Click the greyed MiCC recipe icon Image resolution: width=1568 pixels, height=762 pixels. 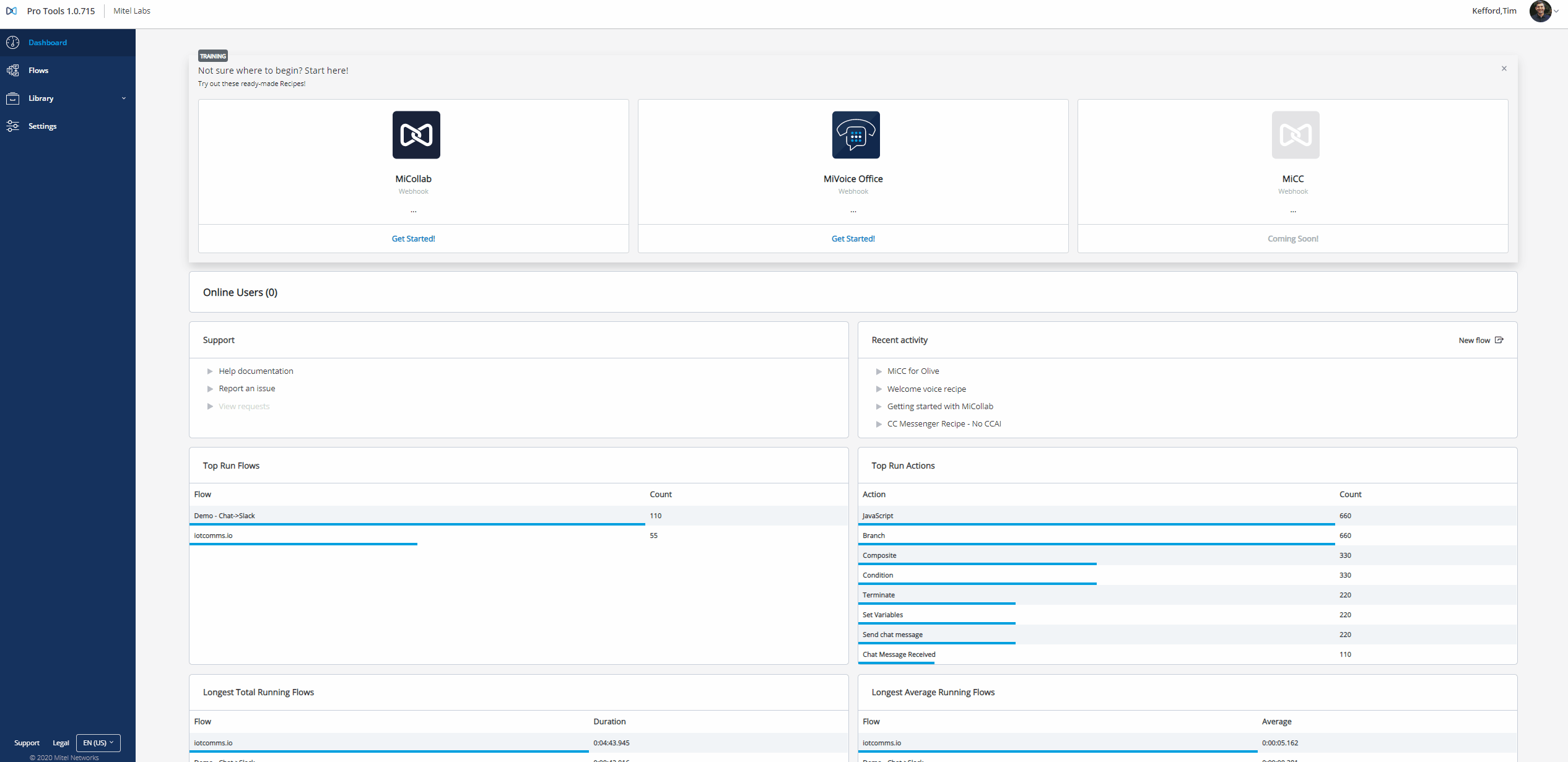point(1296,135)
